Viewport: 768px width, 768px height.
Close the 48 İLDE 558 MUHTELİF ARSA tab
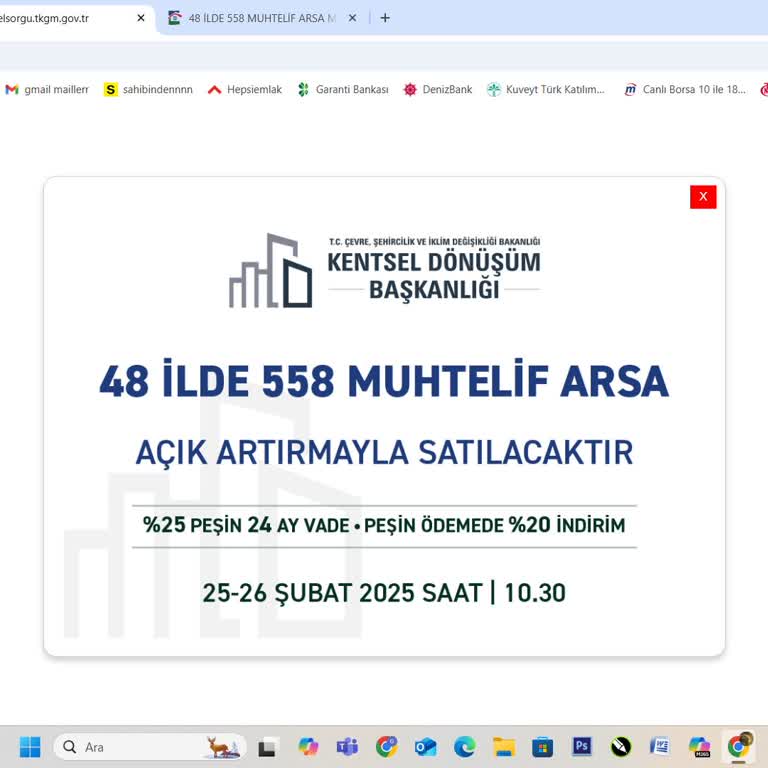coord(352,18)
